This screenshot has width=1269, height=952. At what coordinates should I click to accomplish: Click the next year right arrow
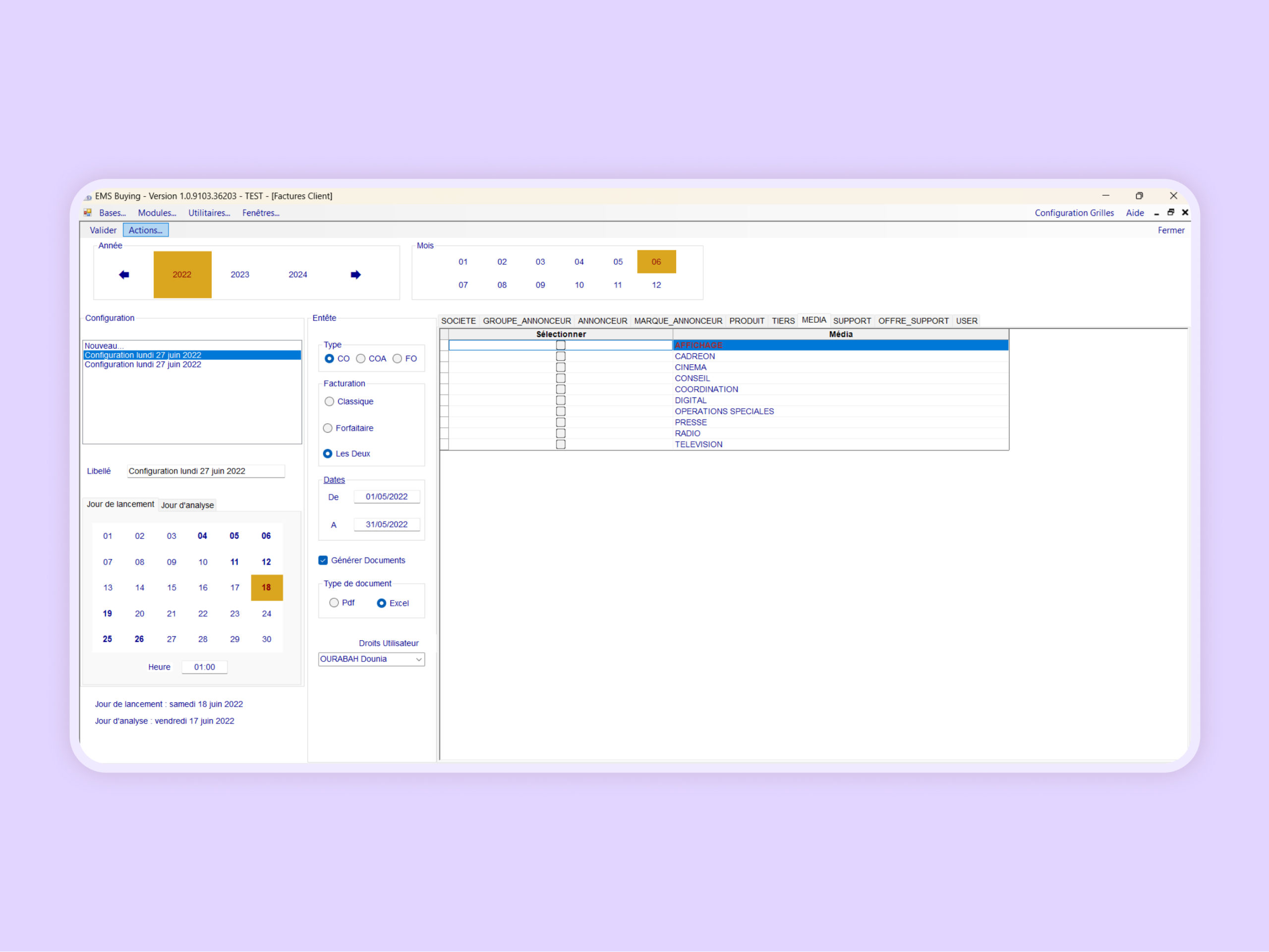click(356, 275)
